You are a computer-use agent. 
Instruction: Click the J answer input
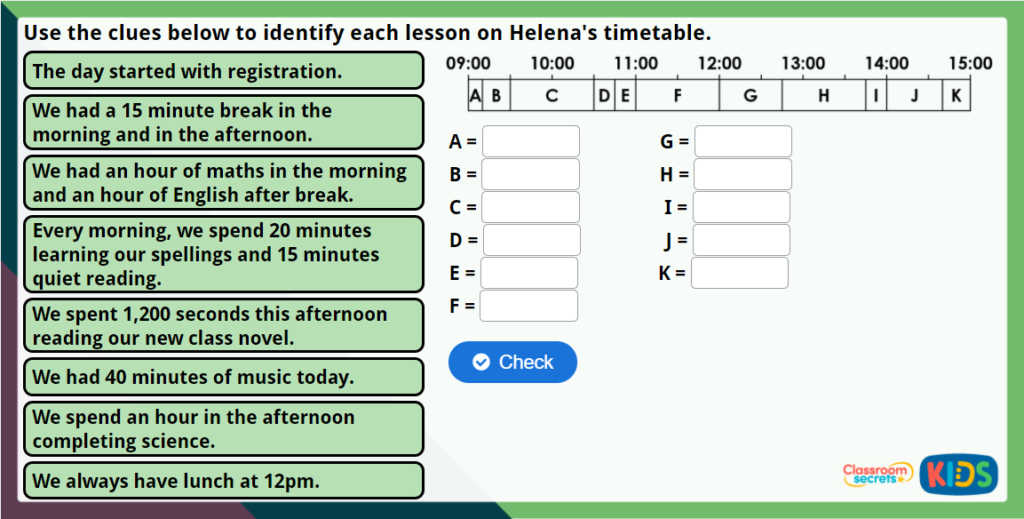coord(741,240)
